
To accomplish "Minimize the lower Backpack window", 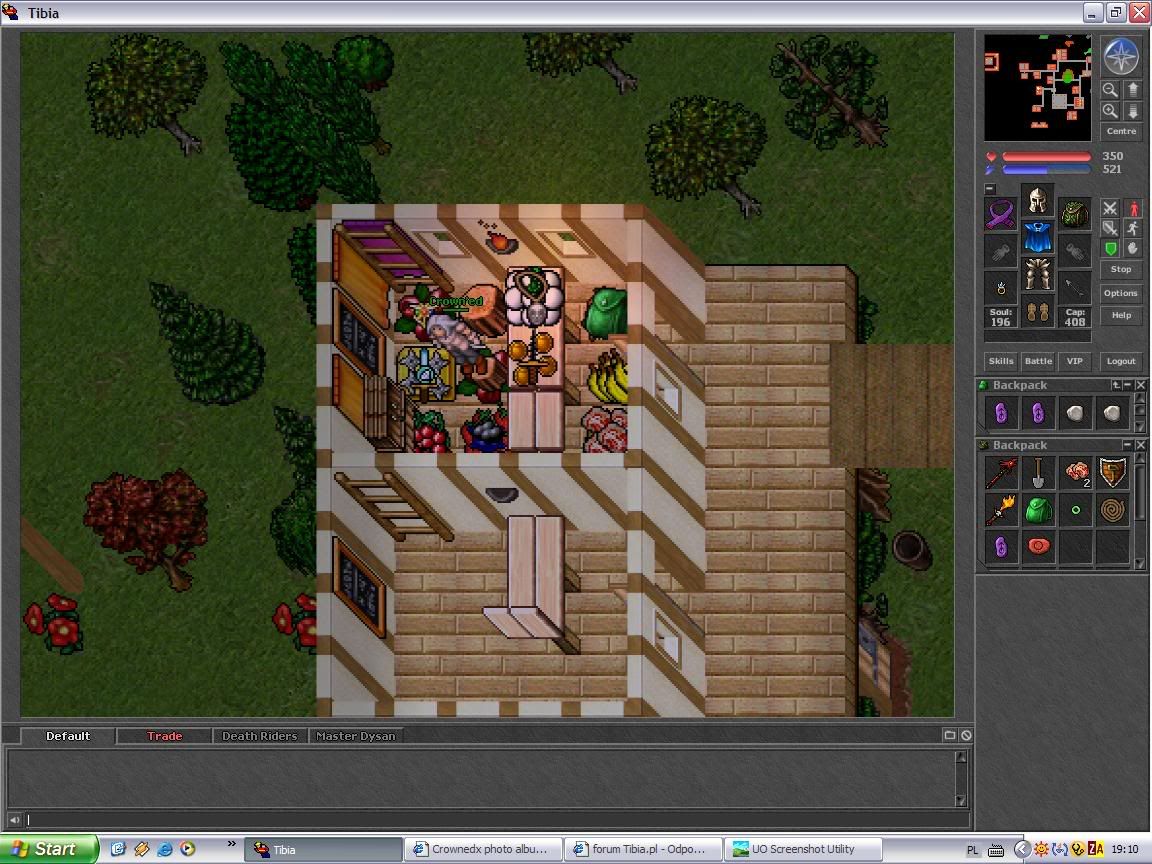I will (x=1128, y=445).
